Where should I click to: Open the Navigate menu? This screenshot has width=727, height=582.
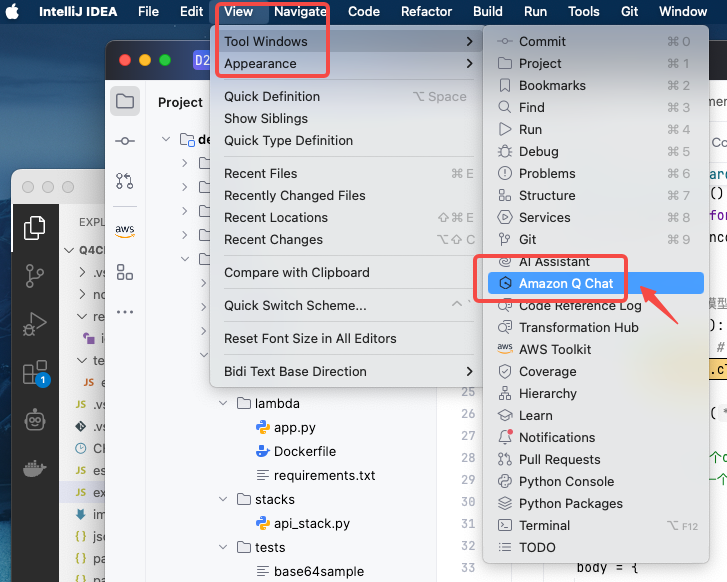point(300,12)
